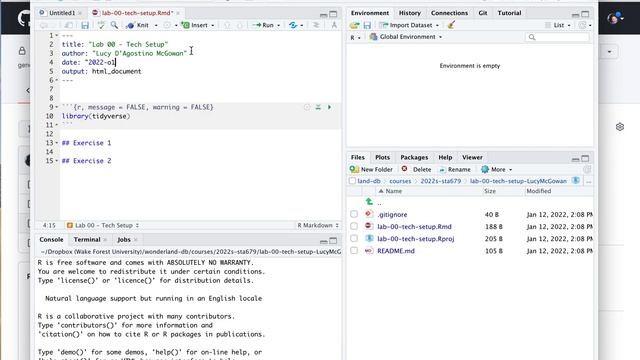Screen dimensions: 640x360
Task: Open the History tab
Action: [409, 13]
